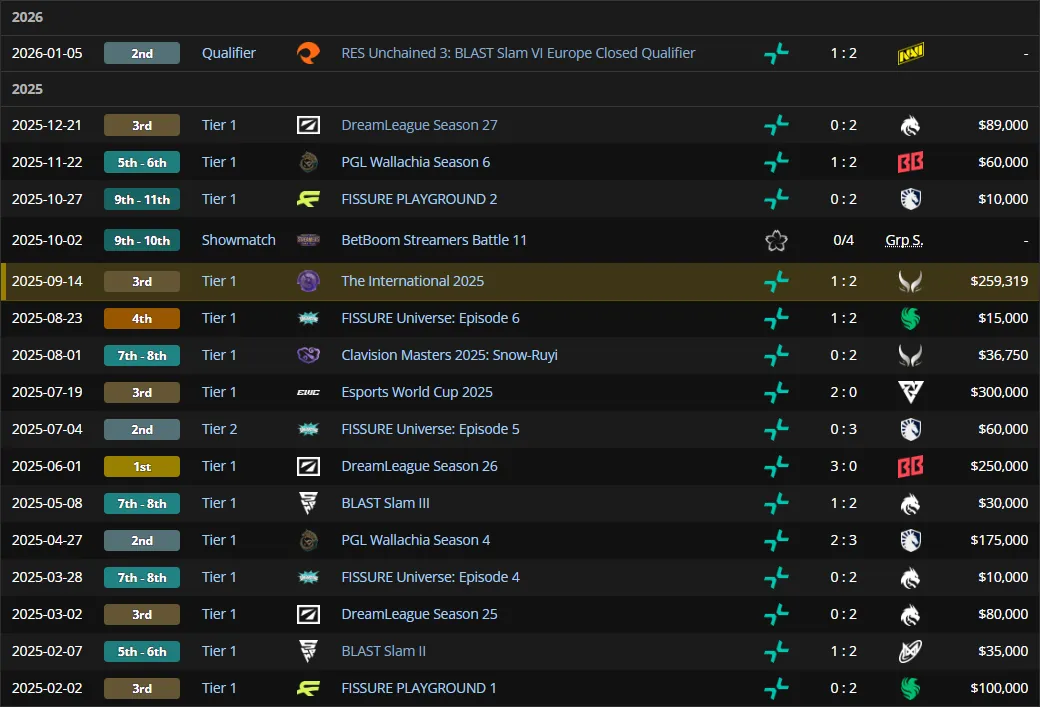The width and height of the screenshot is (1040, 707).
Task: Click BetBoom Team logo in Wallachia Season 6 row
Action: (911, 162)
